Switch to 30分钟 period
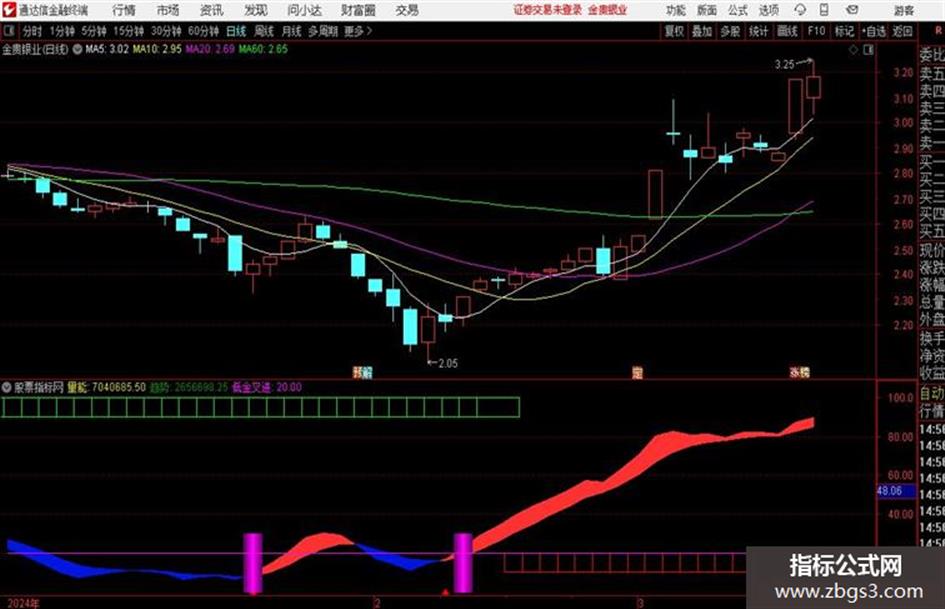Screen dimensions: 945x609 (166, 31)
